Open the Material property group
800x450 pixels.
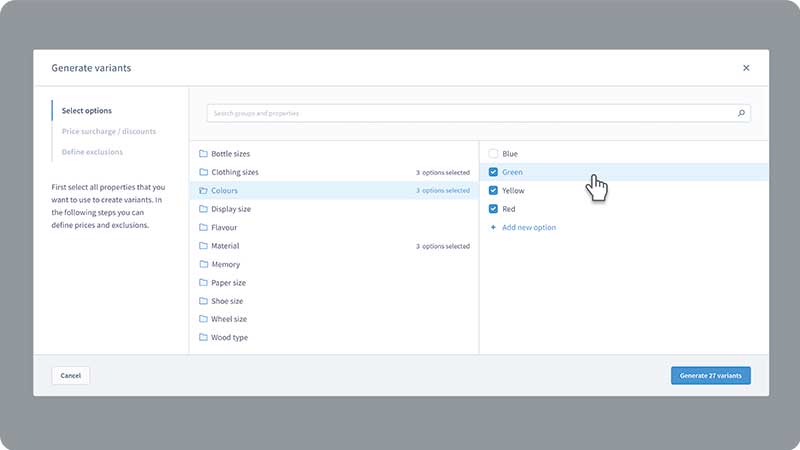(x=225, y=246)
